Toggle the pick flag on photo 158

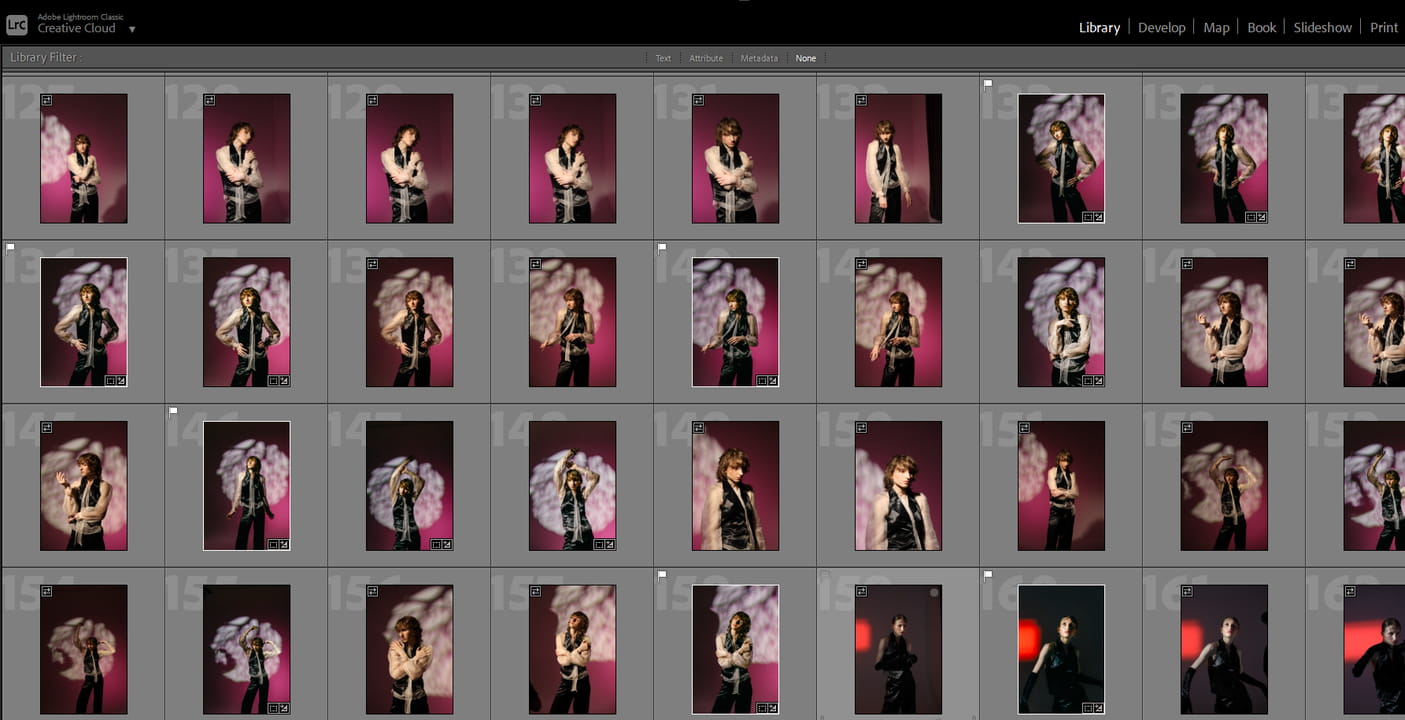[662, 575]
